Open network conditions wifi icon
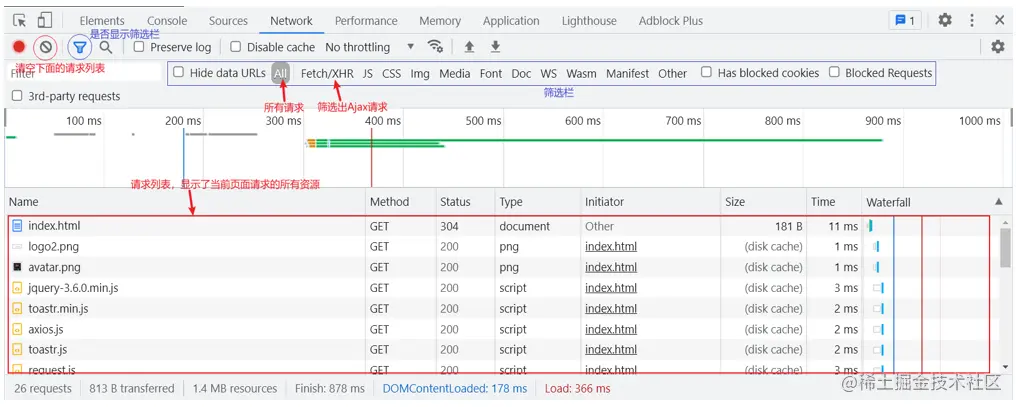This screenshot has width=1016, height=407. (x=435, y=47)
